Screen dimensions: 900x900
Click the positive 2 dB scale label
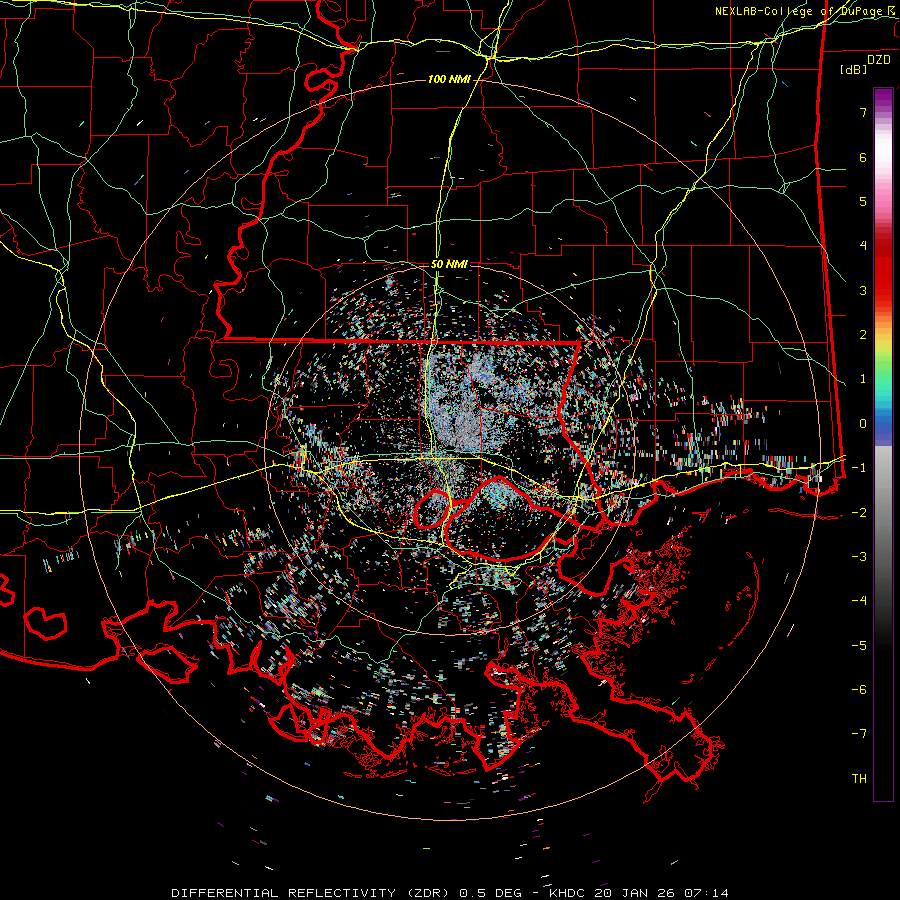863,335
